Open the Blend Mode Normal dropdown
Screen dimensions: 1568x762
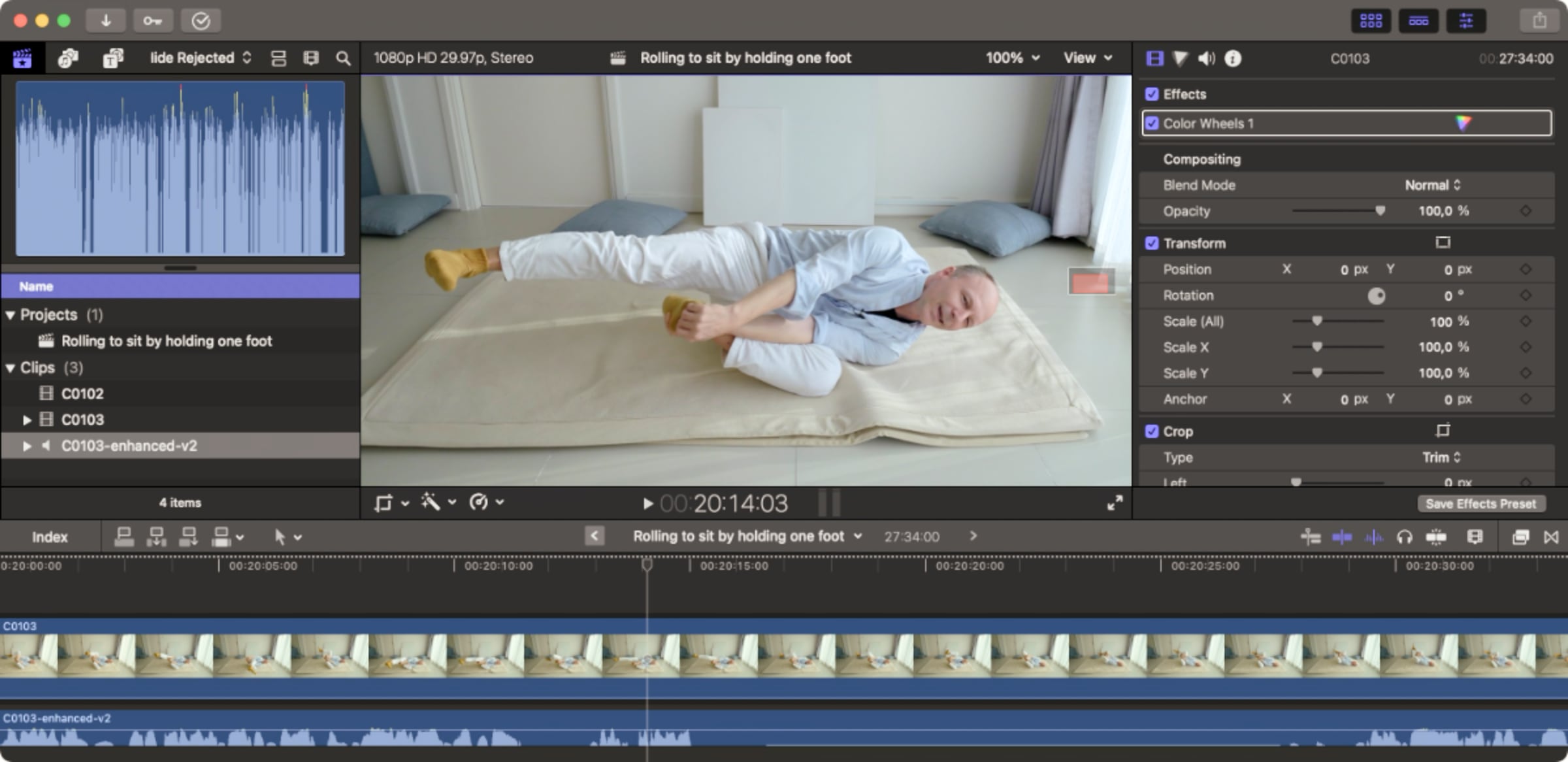point(1432,185)
